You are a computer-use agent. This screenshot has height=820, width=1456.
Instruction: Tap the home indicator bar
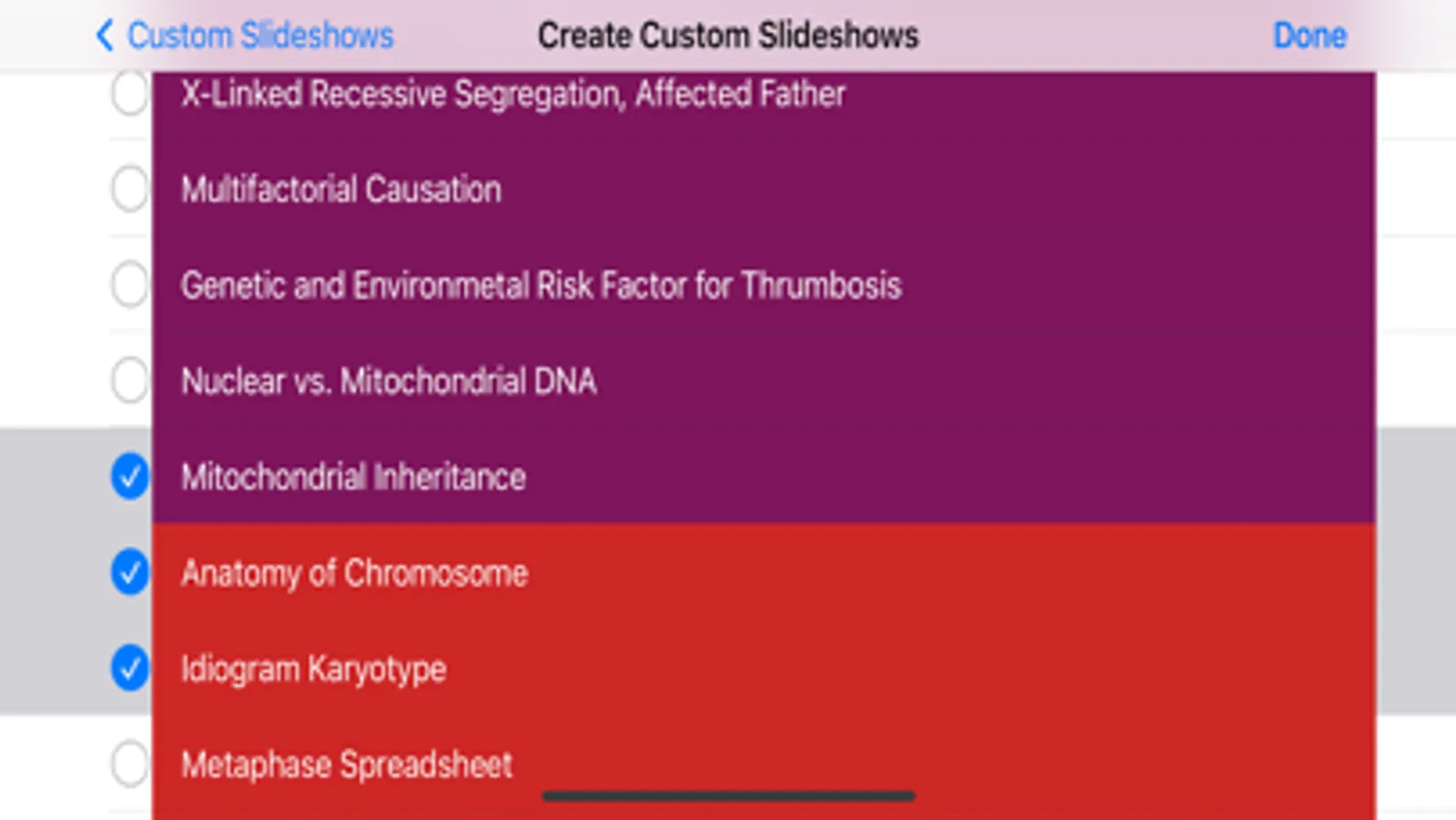click(x=728, y=796)
